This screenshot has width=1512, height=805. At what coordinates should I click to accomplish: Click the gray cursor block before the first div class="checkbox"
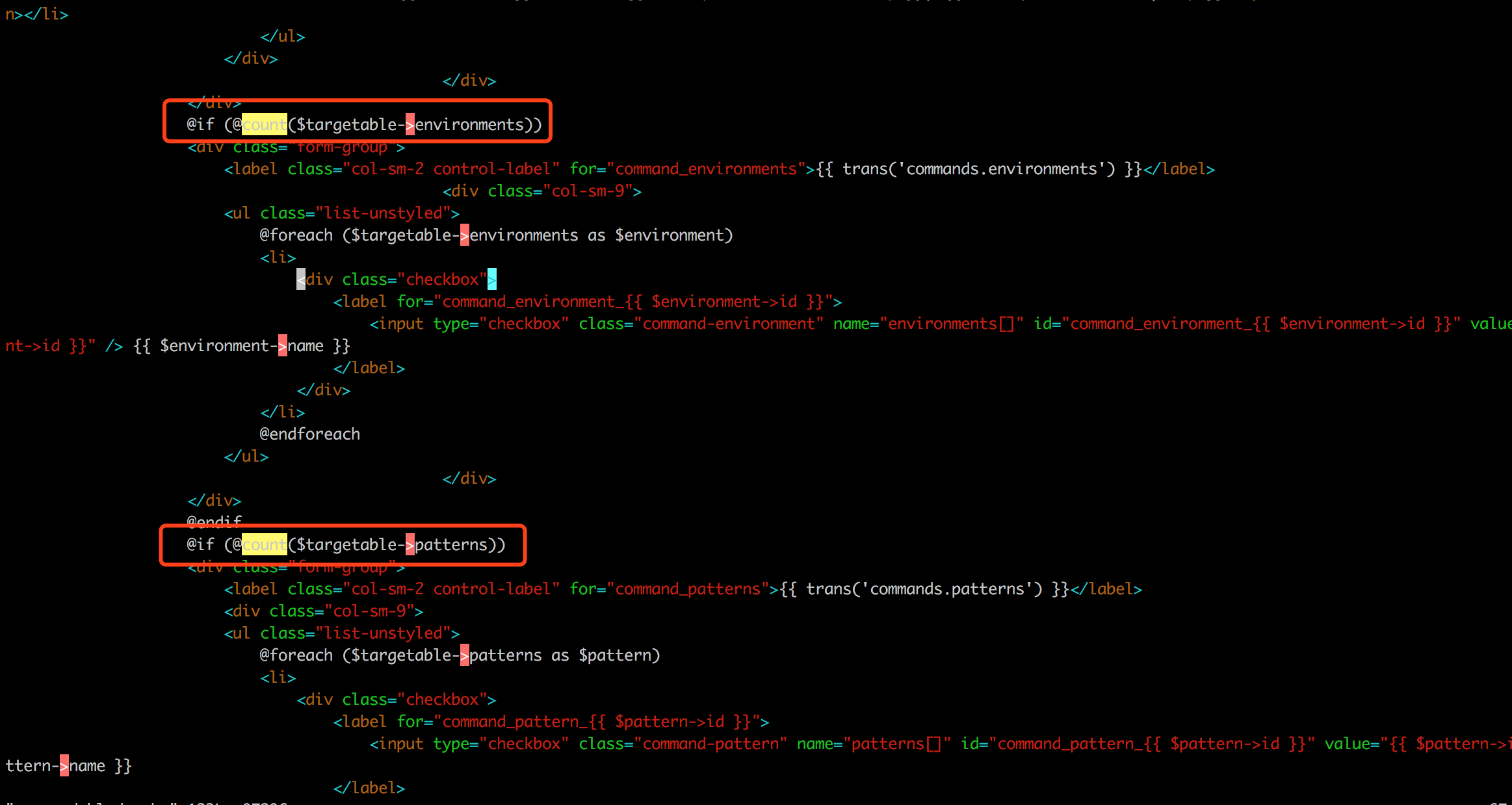300,279
